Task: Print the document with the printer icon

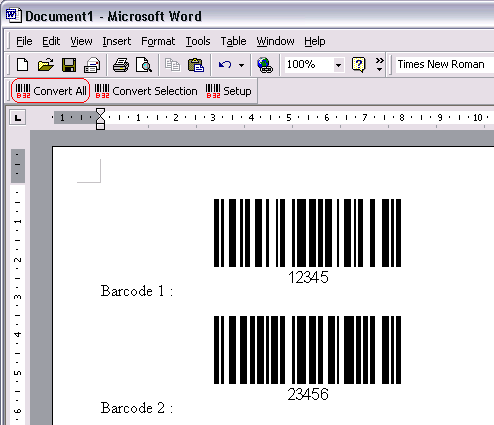Action: 121,65
